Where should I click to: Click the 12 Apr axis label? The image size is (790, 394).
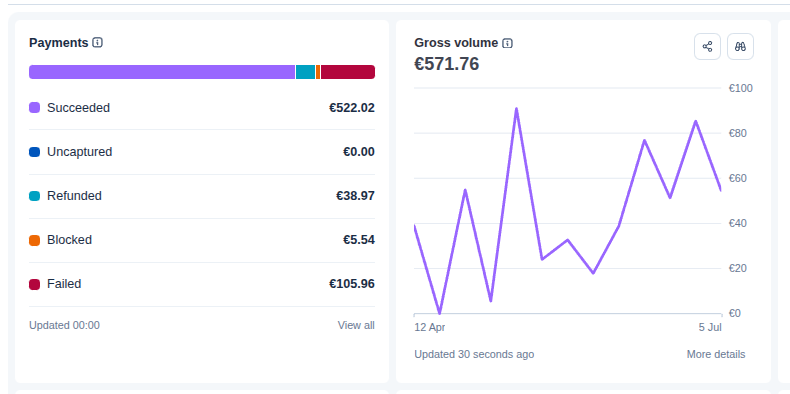coord(430,327)
